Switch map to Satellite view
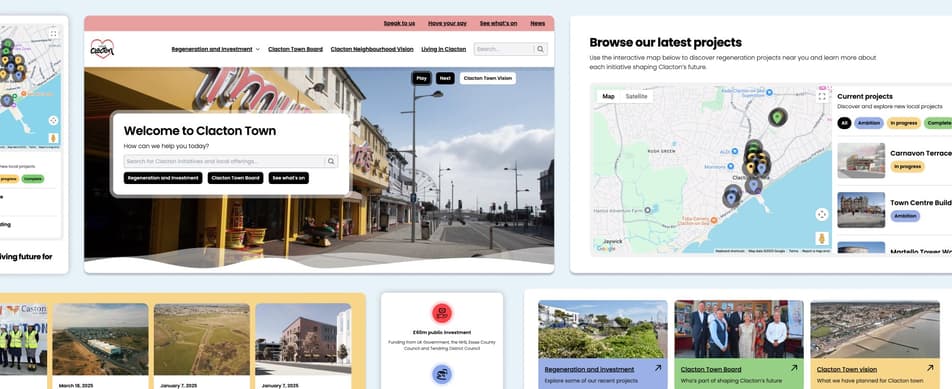The width and height of the screenshot is (952, 389). [636, 96]
